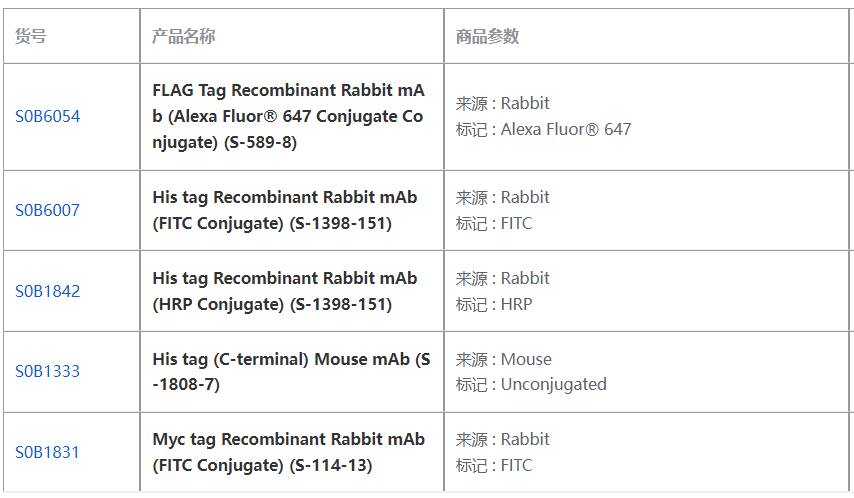The image size is (854, 498).
Task: Click the 产品名称 column header
Action: tap(183, 36)
